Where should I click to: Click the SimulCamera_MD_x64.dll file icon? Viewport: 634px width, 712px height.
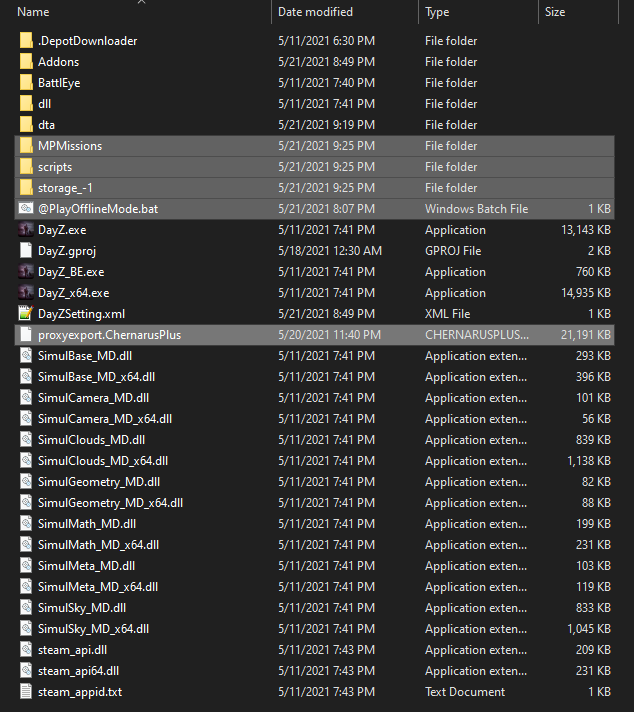(26, 419)
